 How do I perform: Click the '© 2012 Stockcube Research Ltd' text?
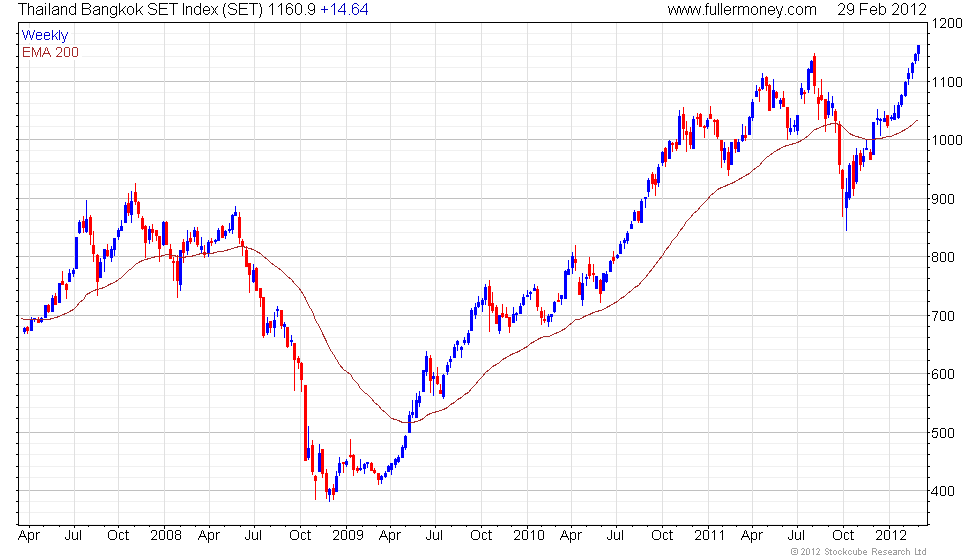[x=859, y=551]
